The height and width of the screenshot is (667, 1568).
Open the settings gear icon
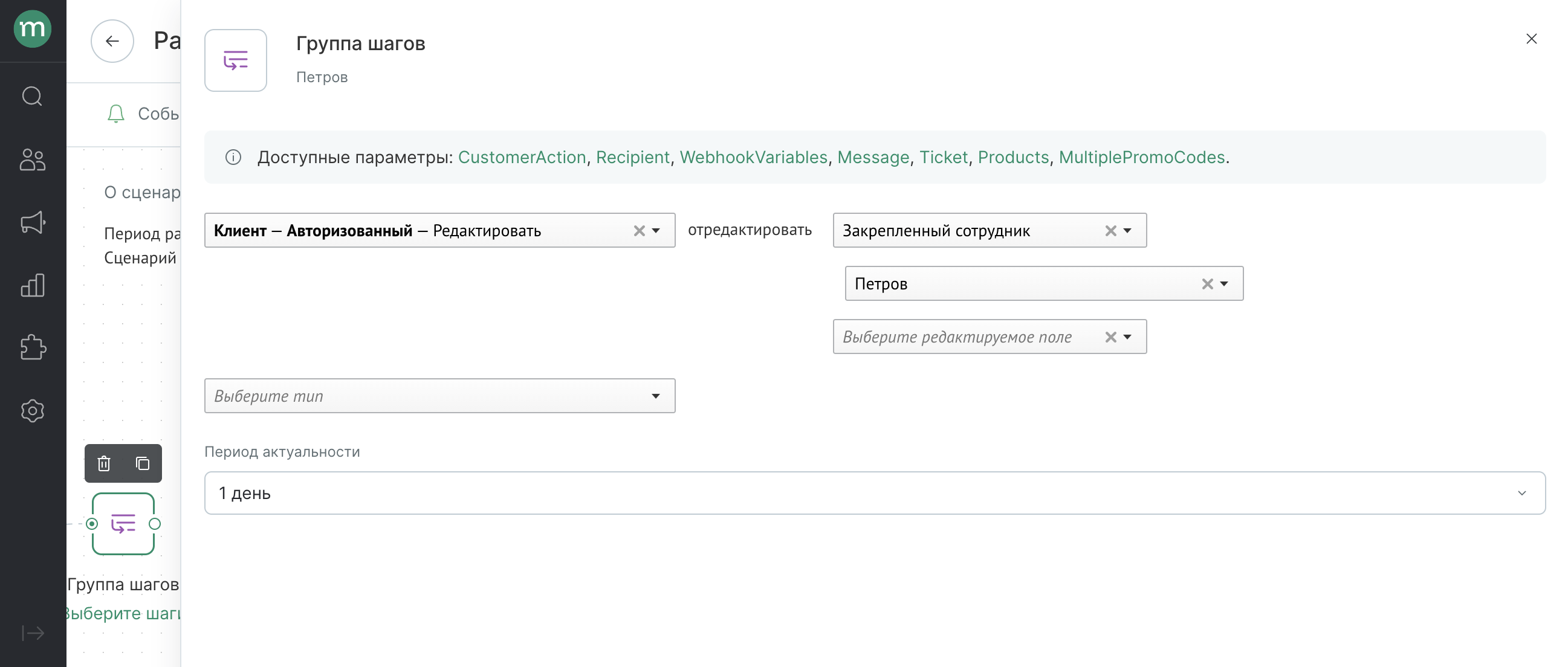tap(32, 411)
